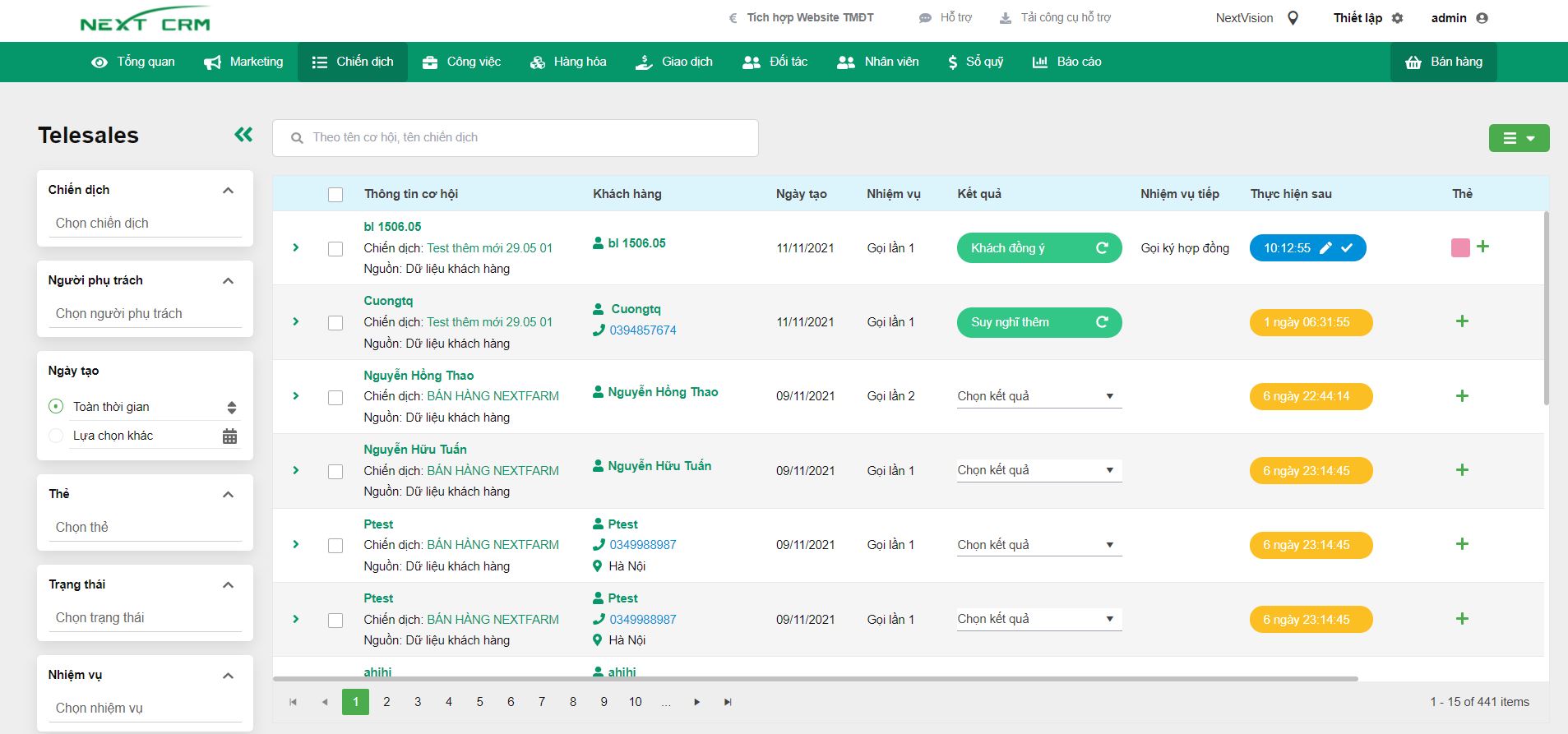Viewport: 1568px width, 734px height.
Task: Click the pink tag swatch on first row
Action: (x=1460, y=248)
